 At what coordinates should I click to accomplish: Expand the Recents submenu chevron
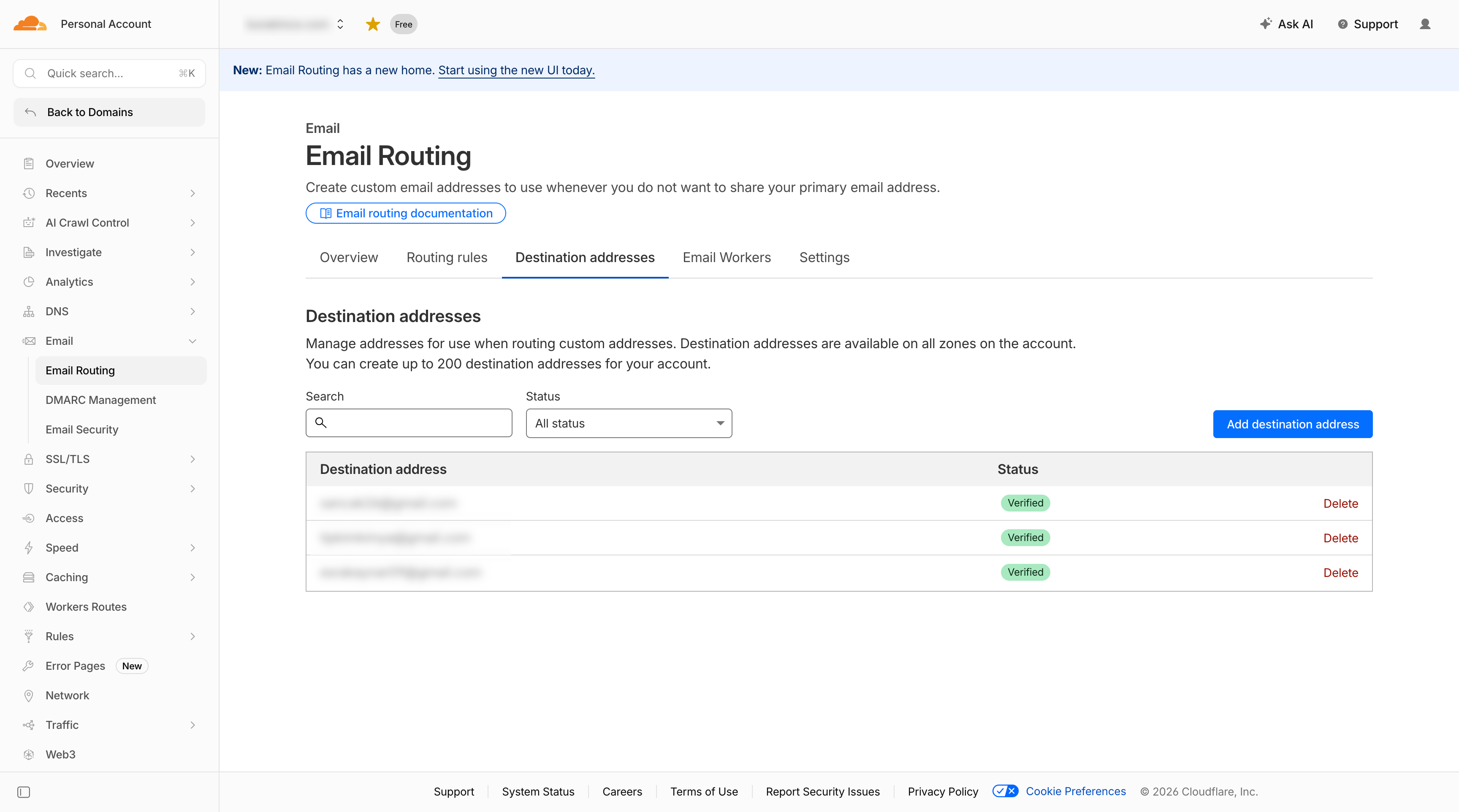tap(193, 193)
